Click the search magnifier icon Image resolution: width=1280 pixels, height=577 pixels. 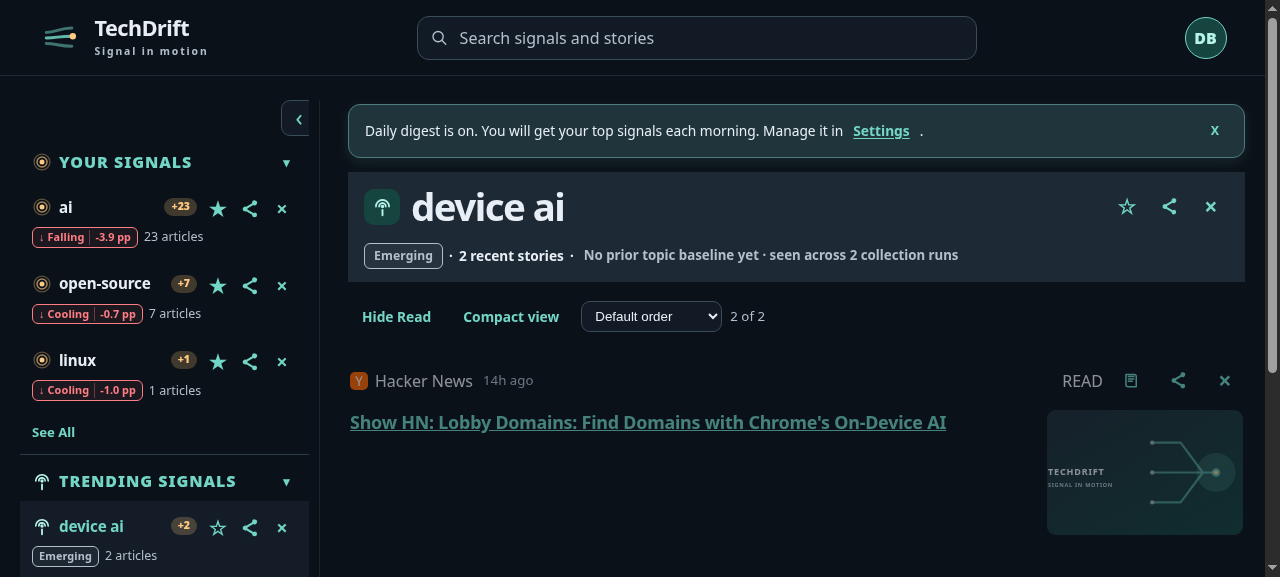tap(439, 38)
